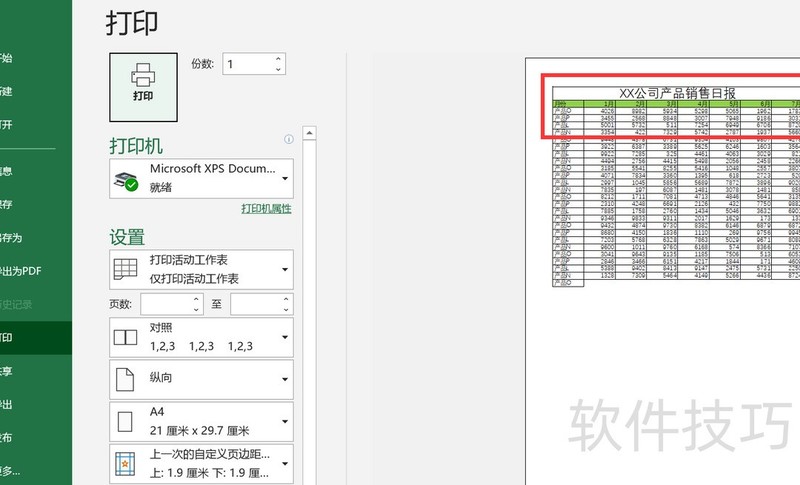The height and width of the screenshot is (485, 800).
Task: Click the collate pages icon
Action: [x=126, y=337]
